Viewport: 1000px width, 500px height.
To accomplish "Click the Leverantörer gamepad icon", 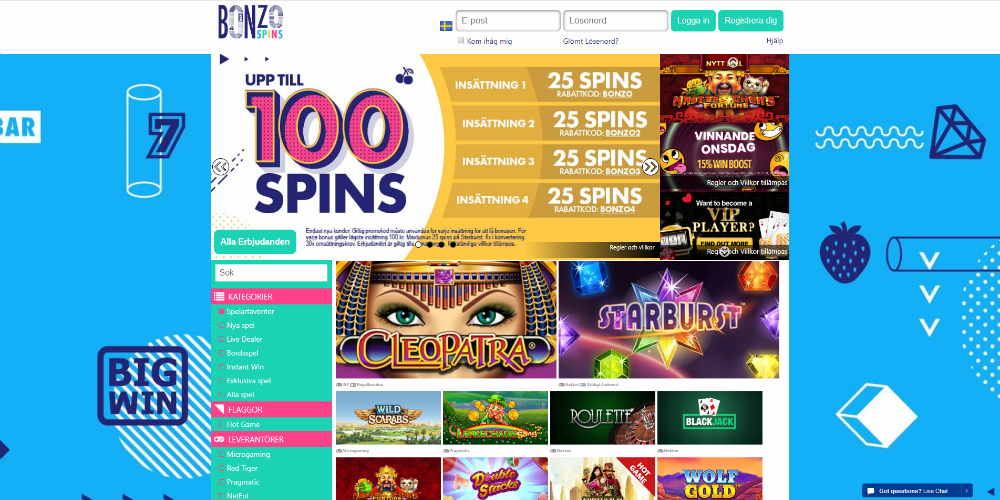I will [x=219, y=439].
